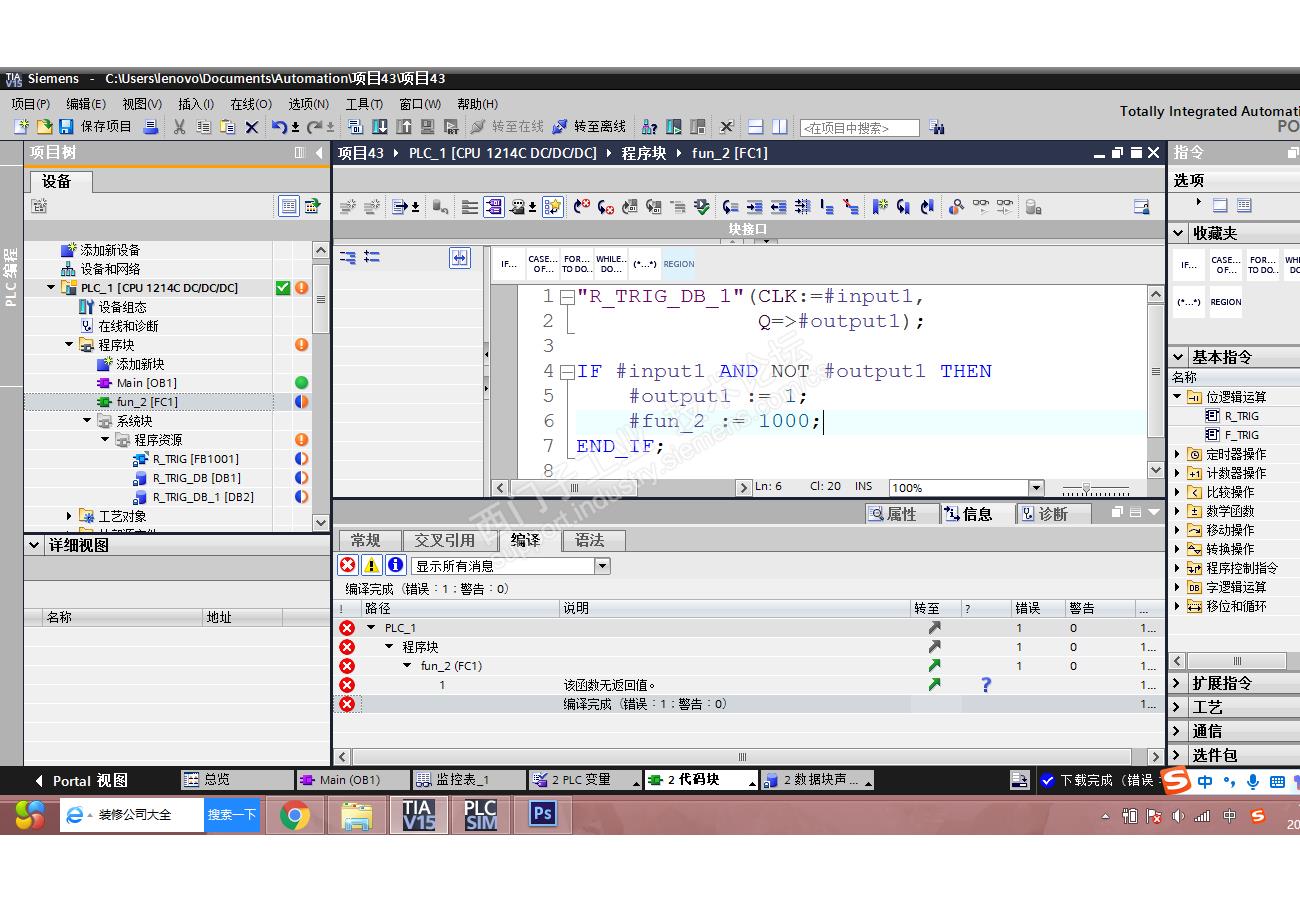Open the Main (OB1) editor taskbar button
1300x900 pixels.
point(354,780)
